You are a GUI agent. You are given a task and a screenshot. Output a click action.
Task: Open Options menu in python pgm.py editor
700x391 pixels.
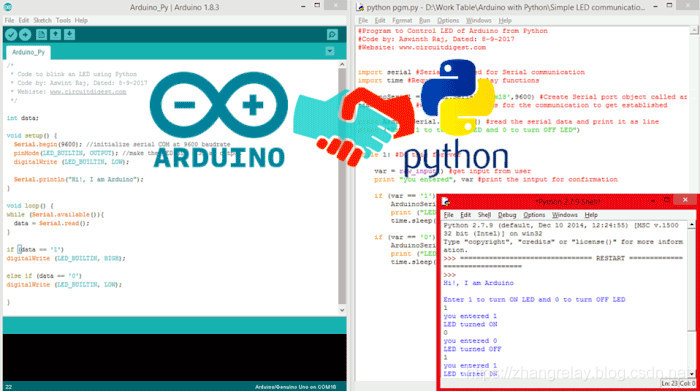click(448, 21)
